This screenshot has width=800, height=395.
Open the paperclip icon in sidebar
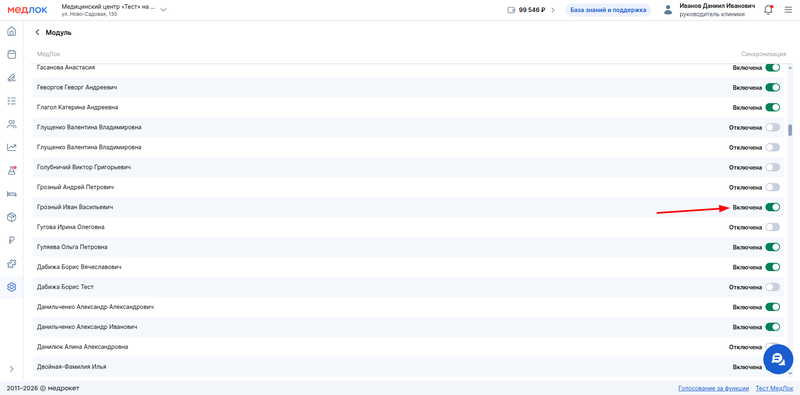pos(11,78)
